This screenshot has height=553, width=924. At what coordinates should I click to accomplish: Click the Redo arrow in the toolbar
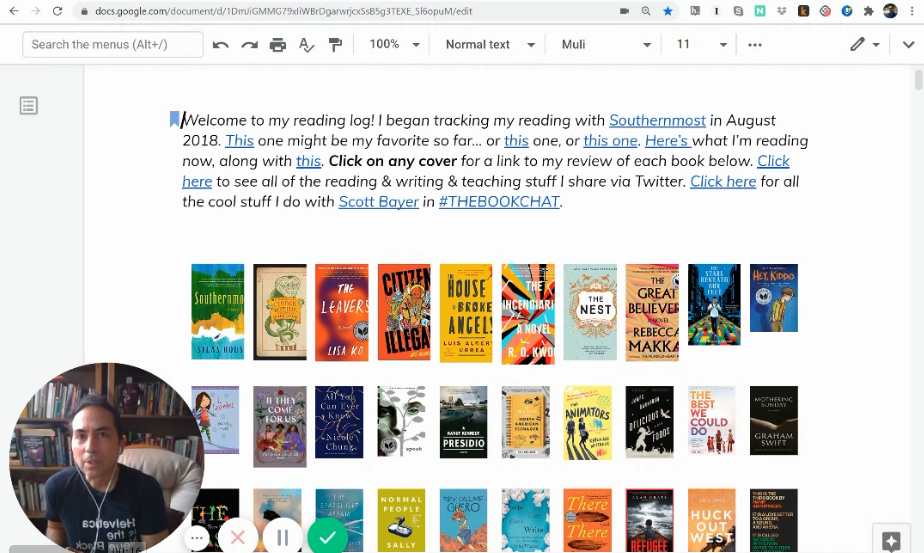(x=250, y=45)
